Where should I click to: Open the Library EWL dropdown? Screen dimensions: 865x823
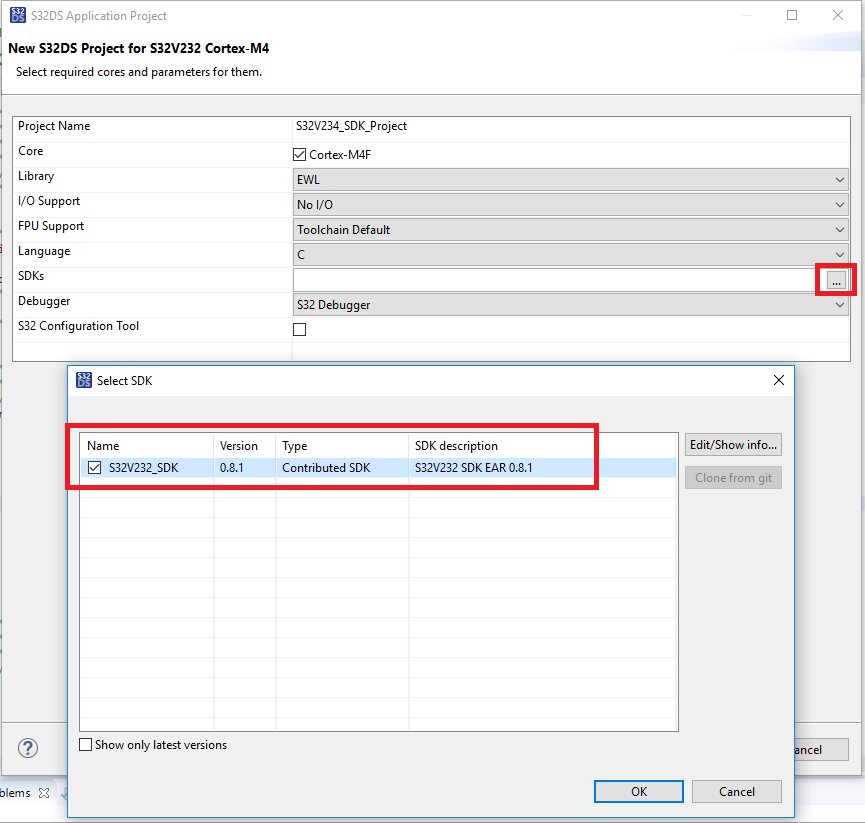coord(570,180)
